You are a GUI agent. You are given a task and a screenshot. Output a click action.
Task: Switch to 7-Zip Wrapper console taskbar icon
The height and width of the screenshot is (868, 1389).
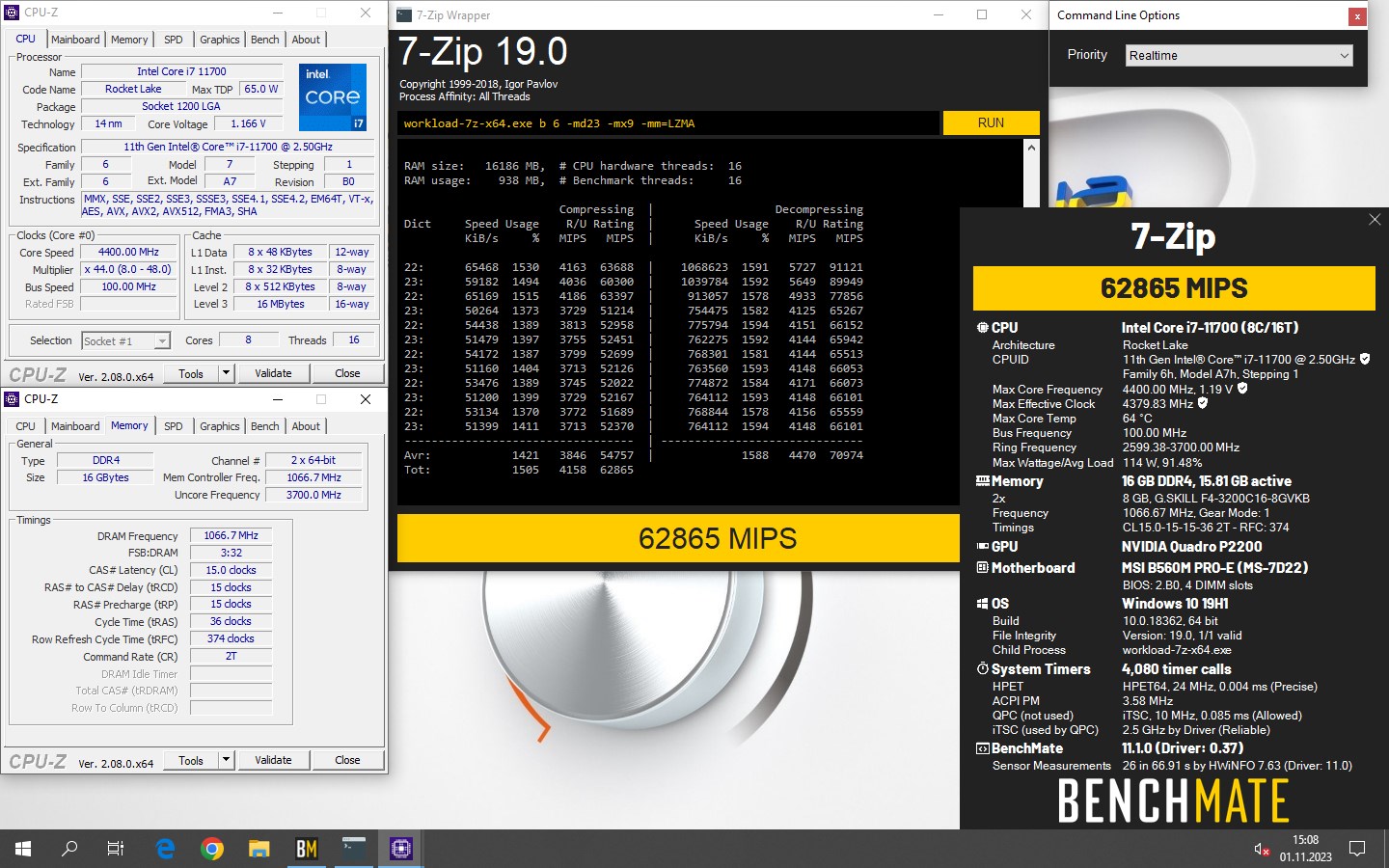pyautogui.click(x=354, y=849)
